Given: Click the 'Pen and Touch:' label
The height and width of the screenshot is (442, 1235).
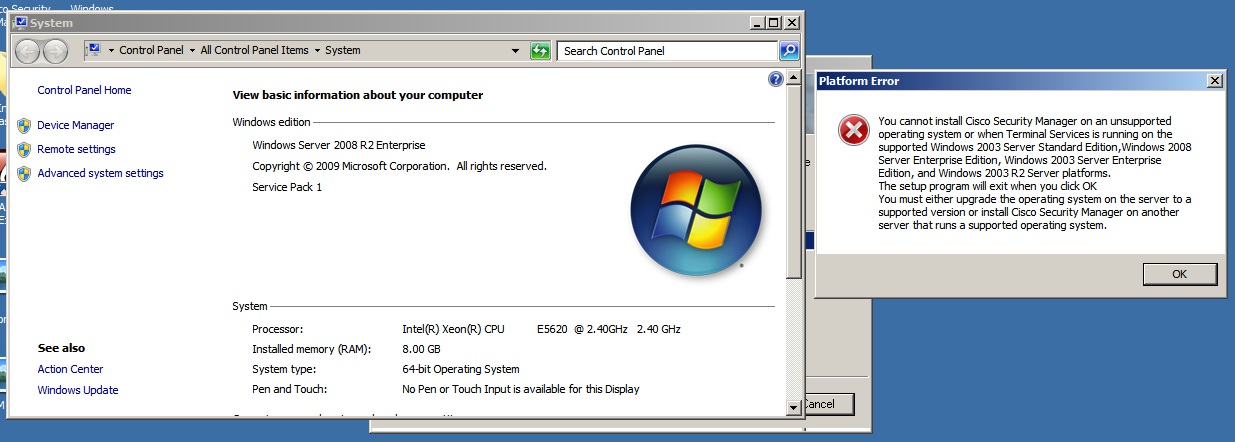Looking at the screenshot, I should (x=290, y=389).
